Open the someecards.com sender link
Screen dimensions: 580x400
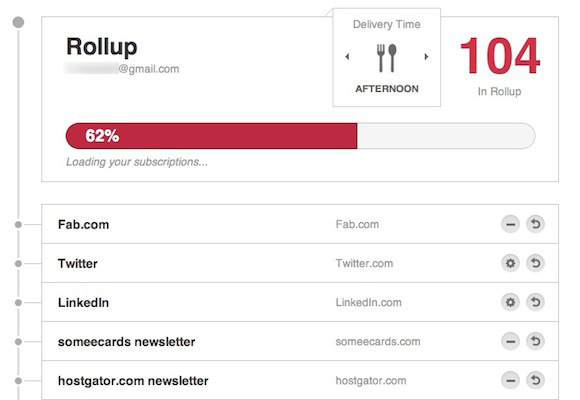(x=378, y=342)
